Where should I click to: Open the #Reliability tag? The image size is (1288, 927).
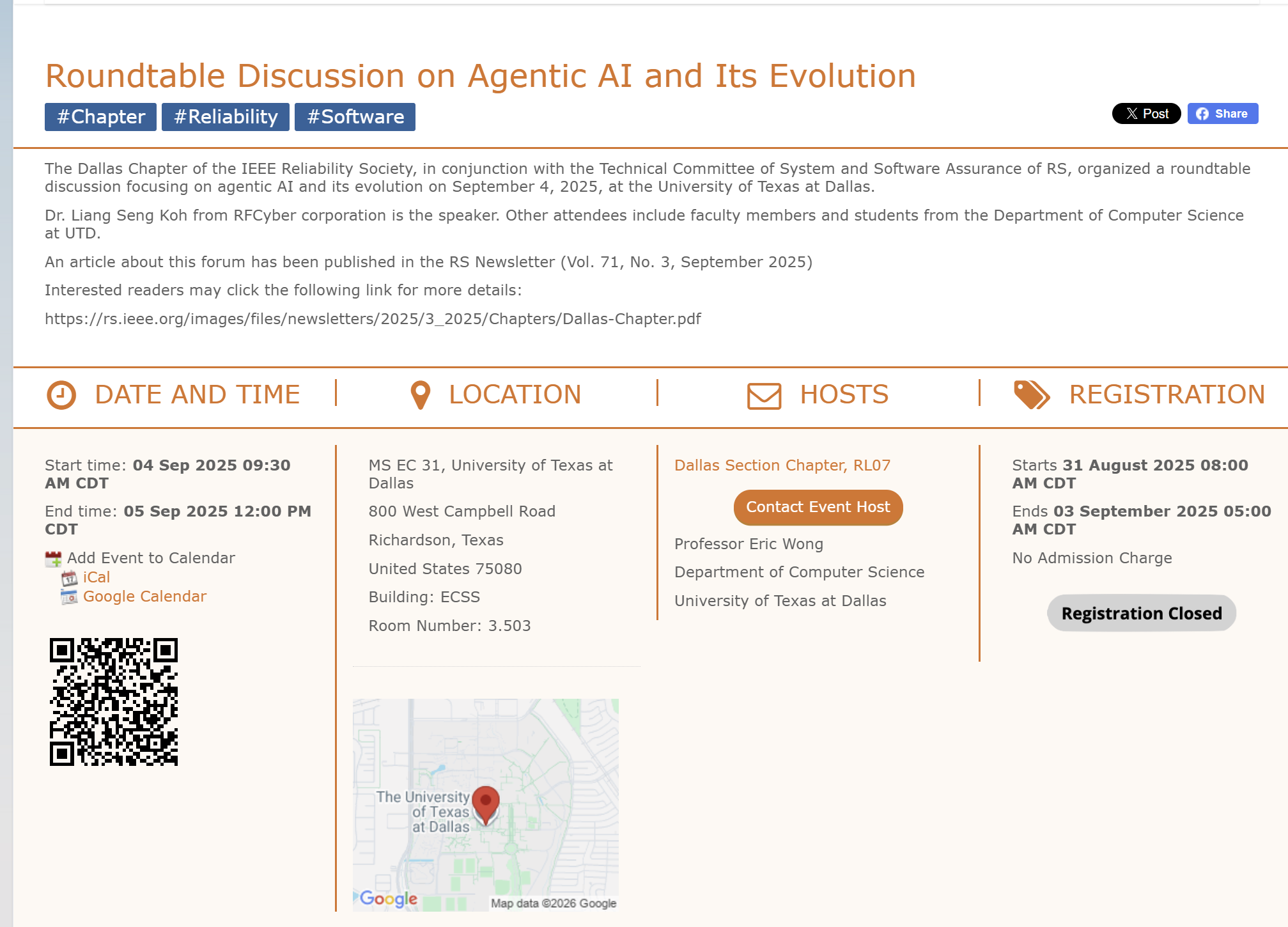tap(226, 117)
